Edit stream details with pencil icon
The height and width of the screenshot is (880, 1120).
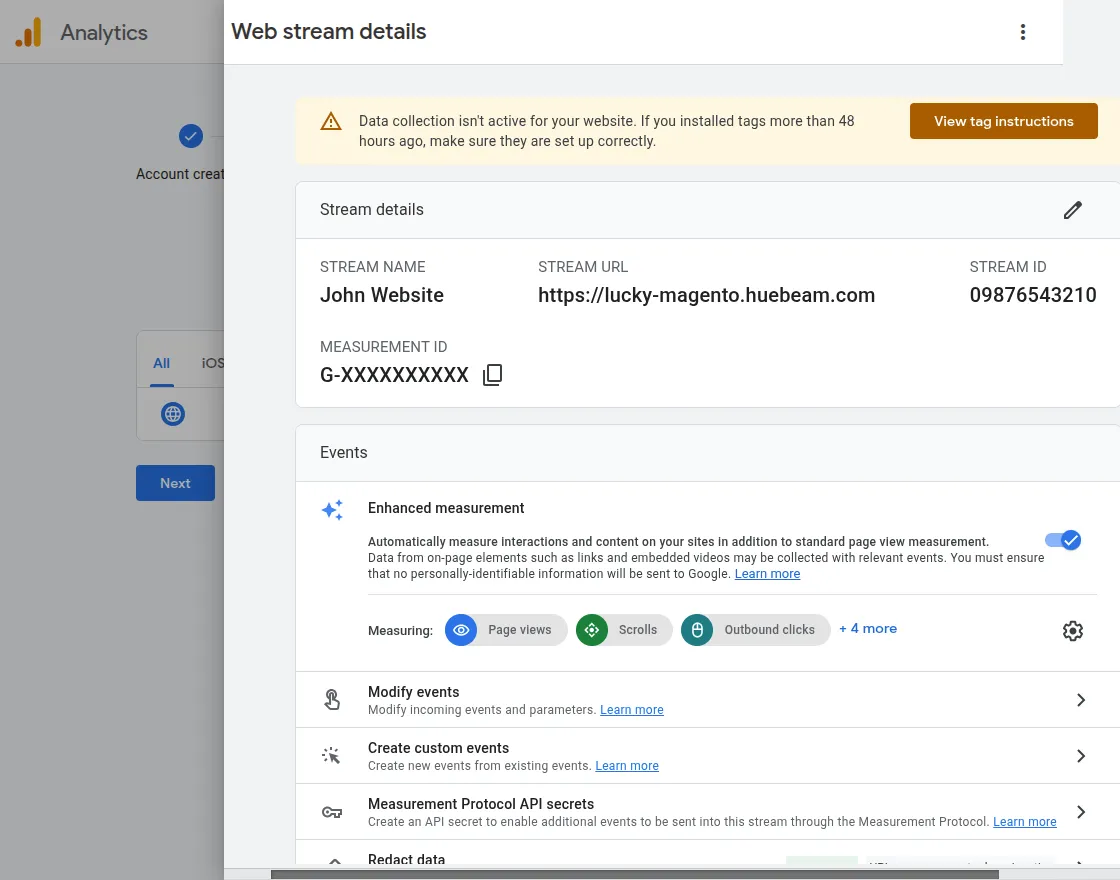1072,210
